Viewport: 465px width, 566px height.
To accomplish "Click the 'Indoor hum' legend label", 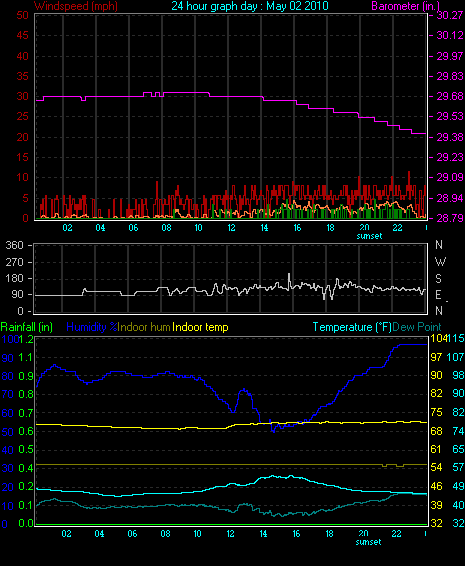I will (144, 327).
